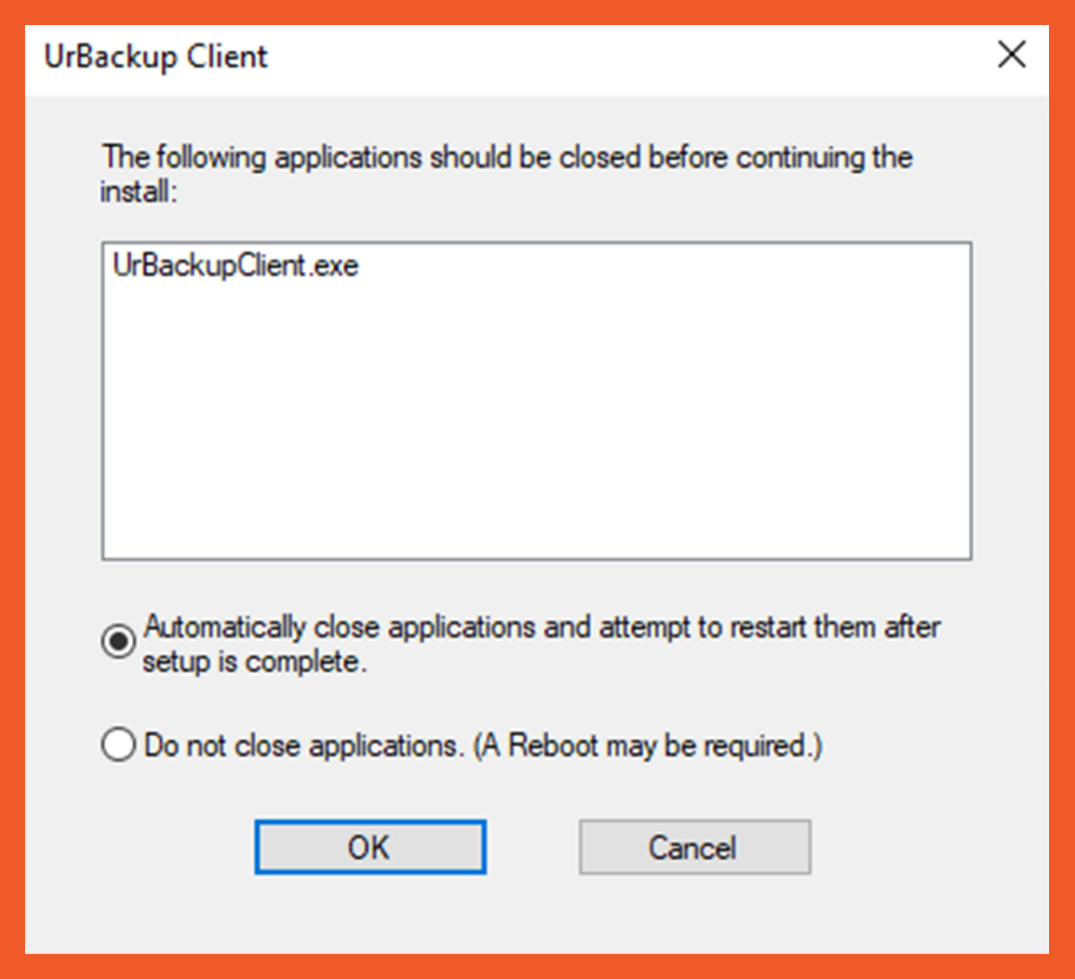Image resolution: width=1075 pixels, height=979 pixels.
Task: Click the gray gap between OK and Cancel
Action: pyautogui.click(x=532, y=848)
